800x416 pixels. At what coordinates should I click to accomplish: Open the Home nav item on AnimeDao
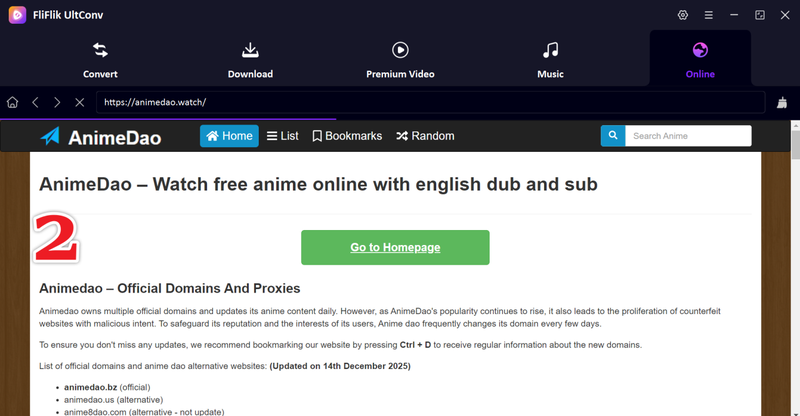[x=229, y=136]
